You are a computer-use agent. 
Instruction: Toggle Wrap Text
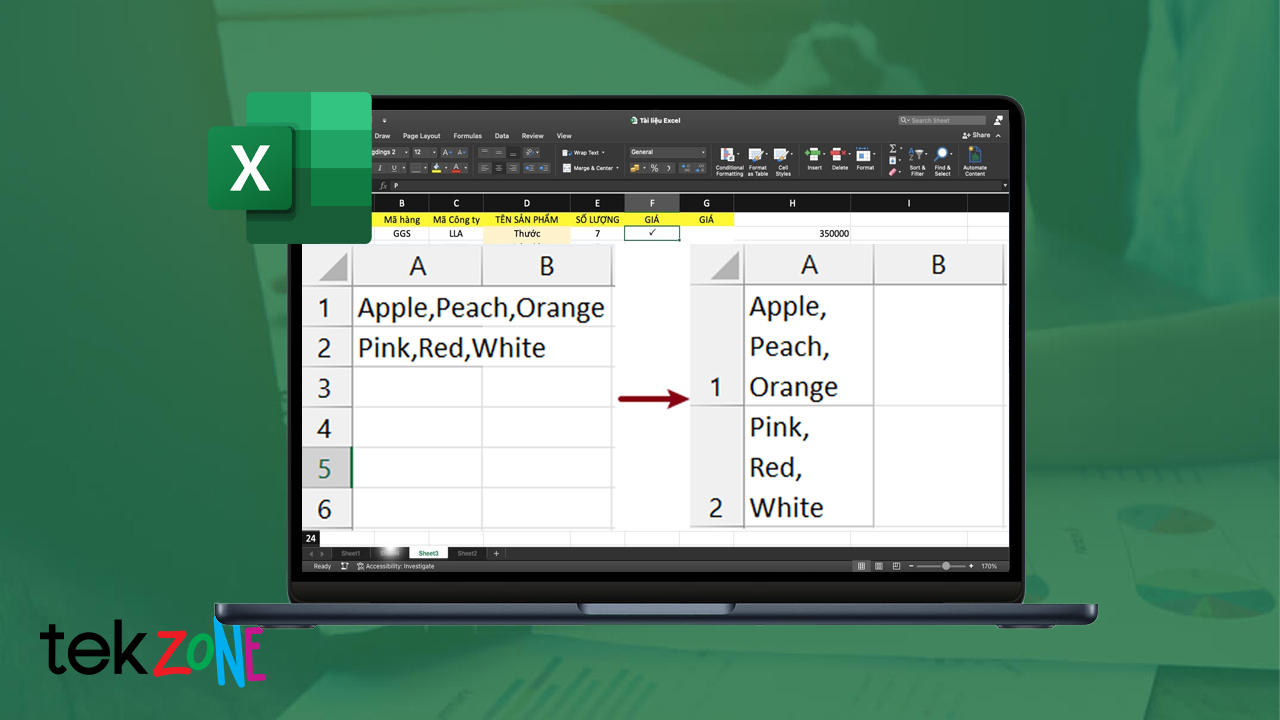click(x=583, y=152)
